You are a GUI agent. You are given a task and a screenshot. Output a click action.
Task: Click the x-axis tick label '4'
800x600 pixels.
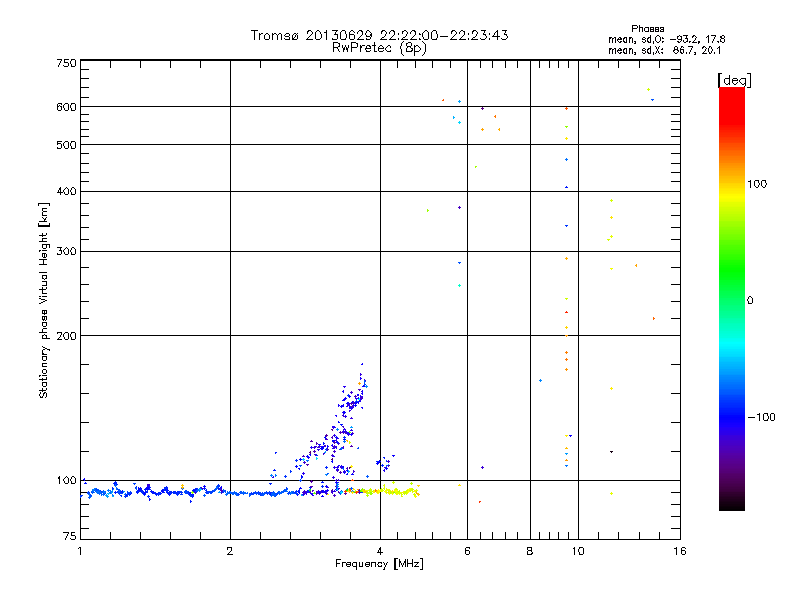[x=380, y=551]
